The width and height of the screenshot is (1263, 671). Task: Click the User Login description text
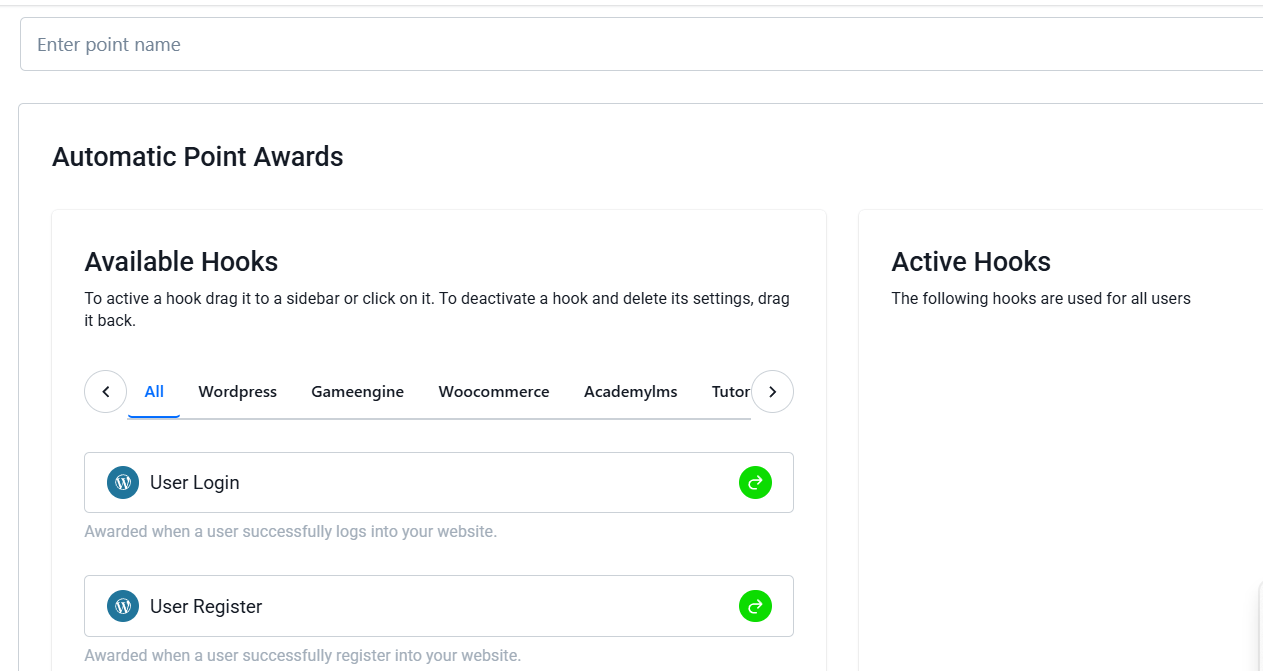(291, 532)
